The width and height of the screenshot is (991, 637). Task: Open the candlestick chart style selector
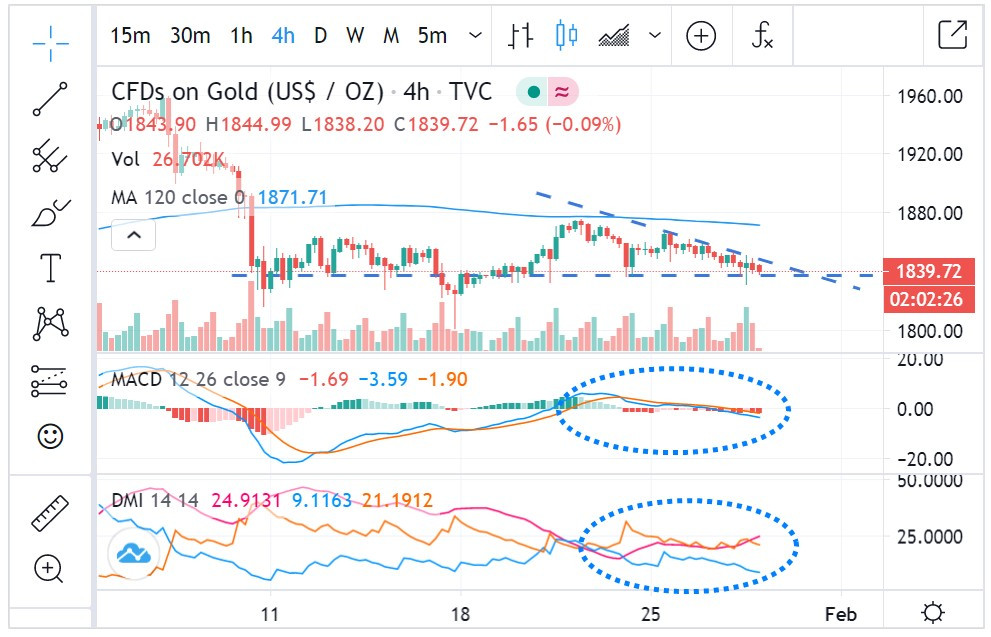tap(567, 36)
